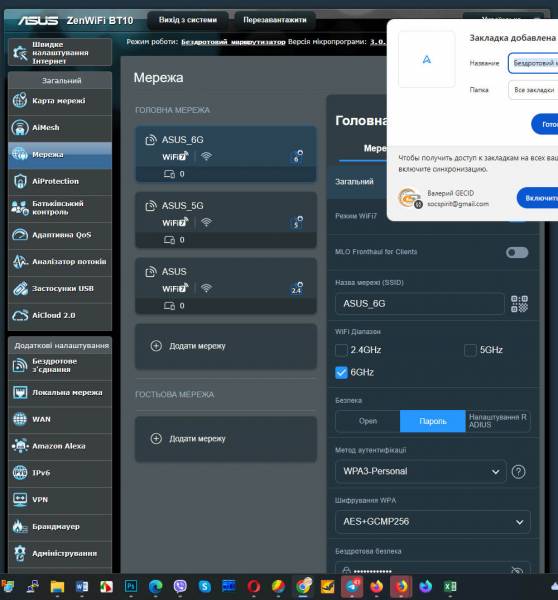Click 6GHz band badge on ASUS_6G card
The height and width of the screenshot is (600, 558).
[x=297, y=157]
